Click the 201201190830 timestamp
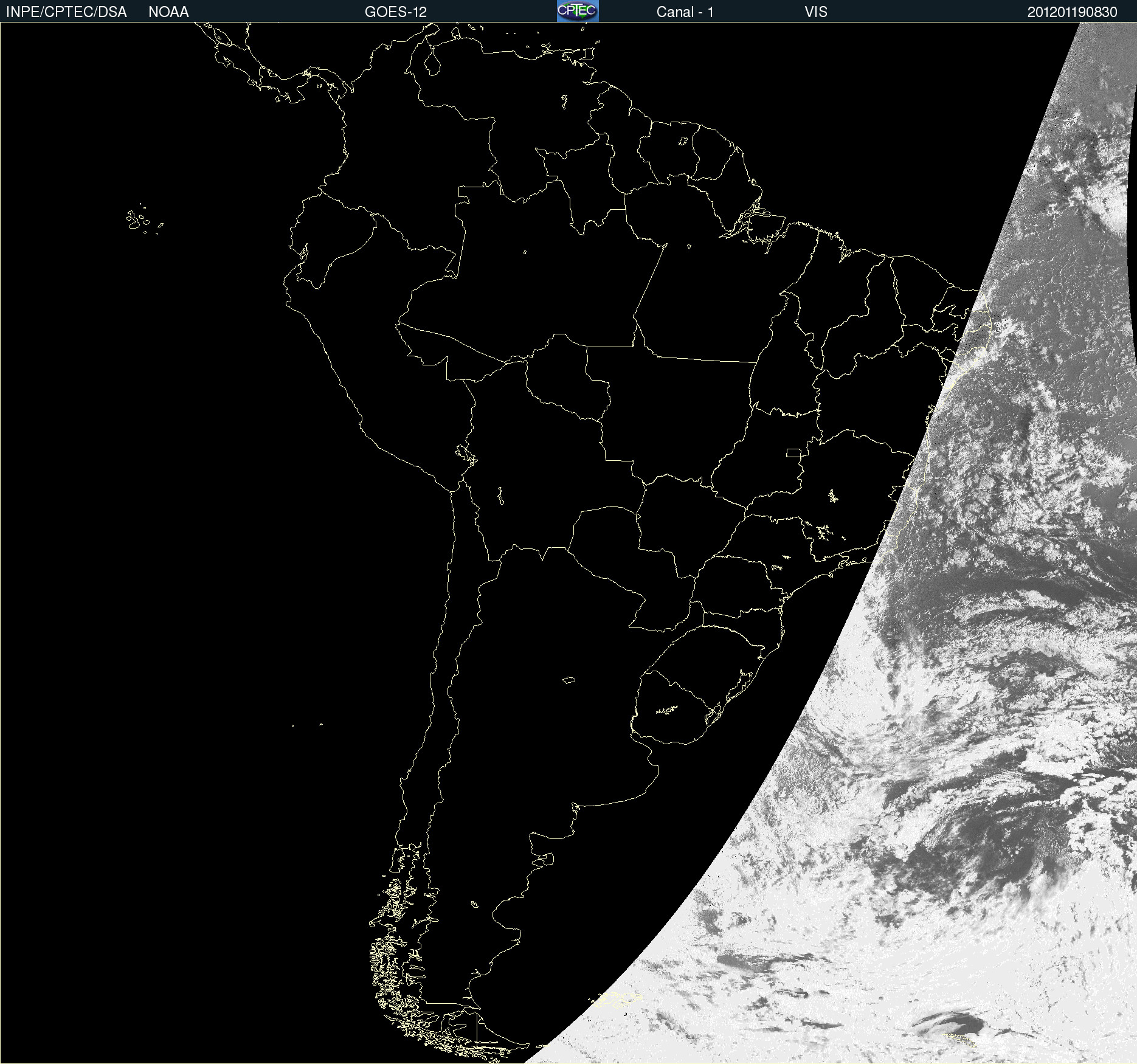Viewport: 1137px width, 1064px height. click(1073, 12)
